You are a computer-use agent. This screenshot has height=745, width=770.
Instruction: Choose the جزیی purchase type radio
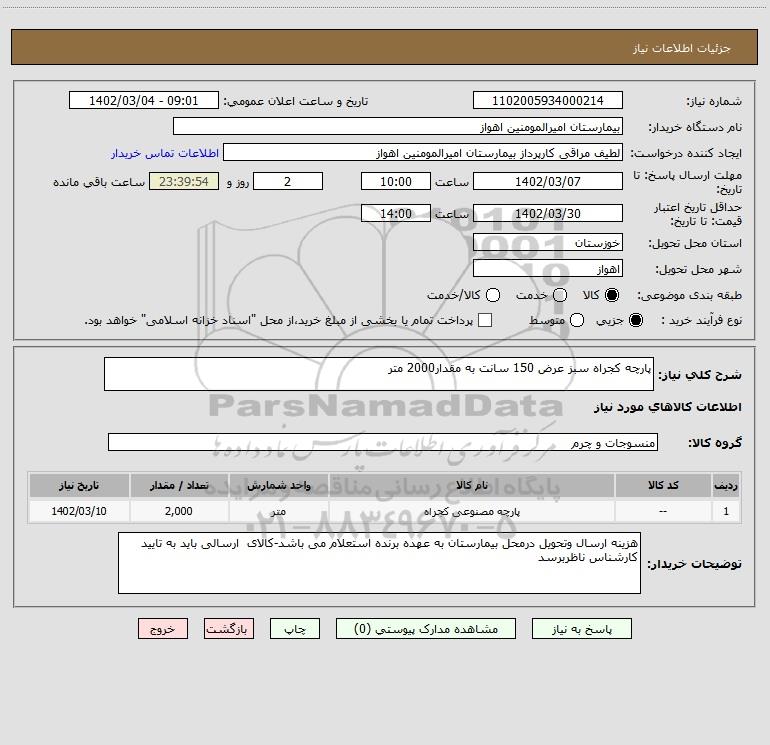(x=636, y=320)
